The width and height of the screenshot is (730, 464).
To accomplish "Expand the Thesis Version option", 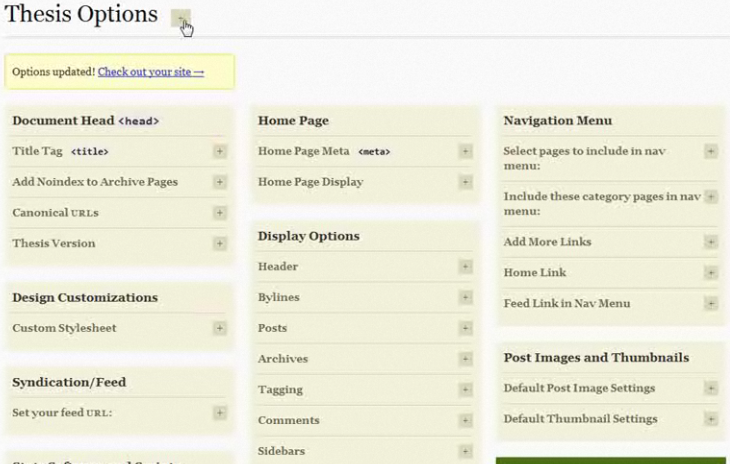I will click(220, 243).
